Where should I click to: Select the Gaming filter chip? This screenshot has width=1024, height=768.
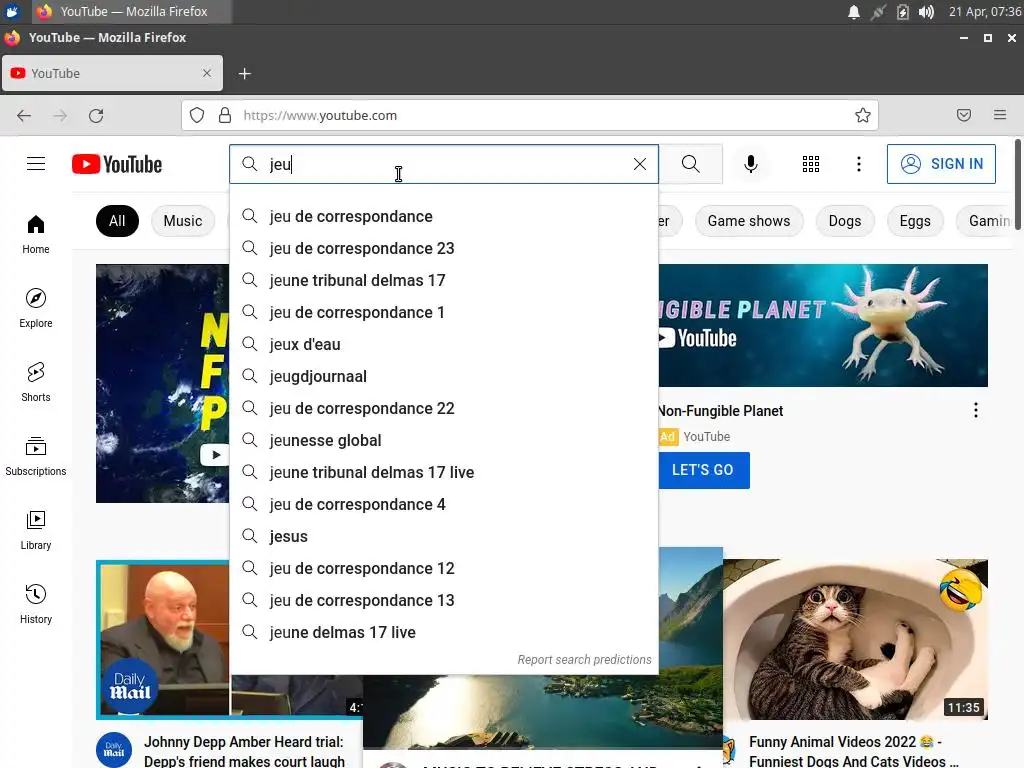(x=984, y=221)
